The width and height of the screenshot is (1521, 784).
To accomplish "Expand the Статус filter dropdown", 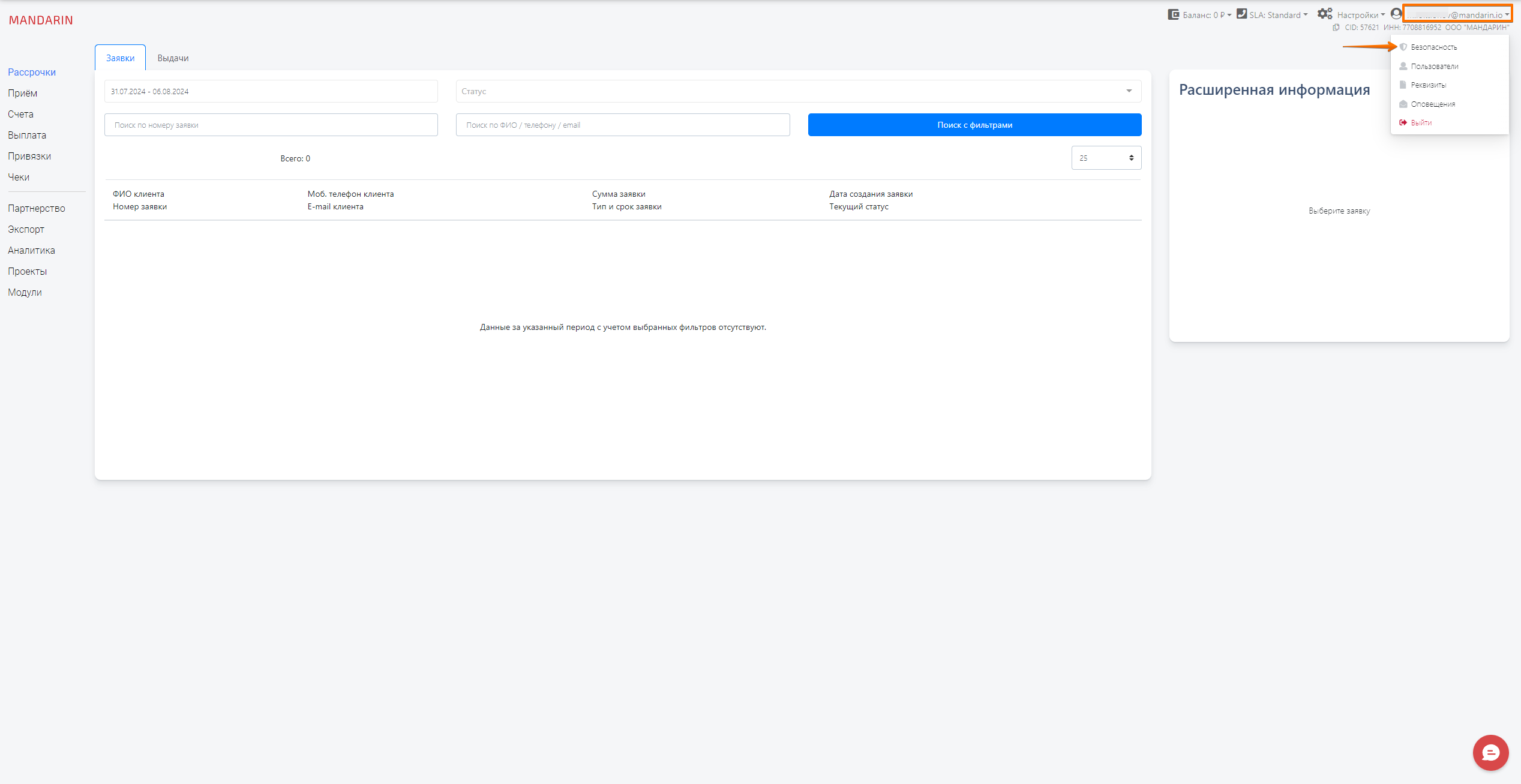I will (x=798, y=91).
